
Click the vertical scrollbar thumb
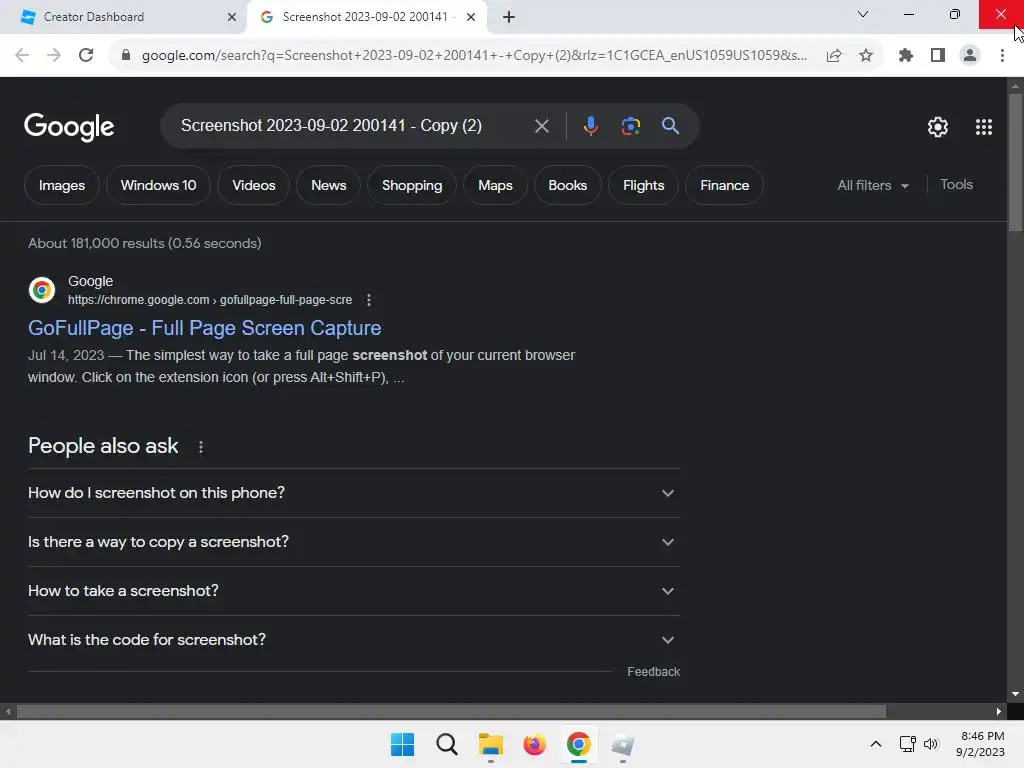click(x=1015, y=162)
